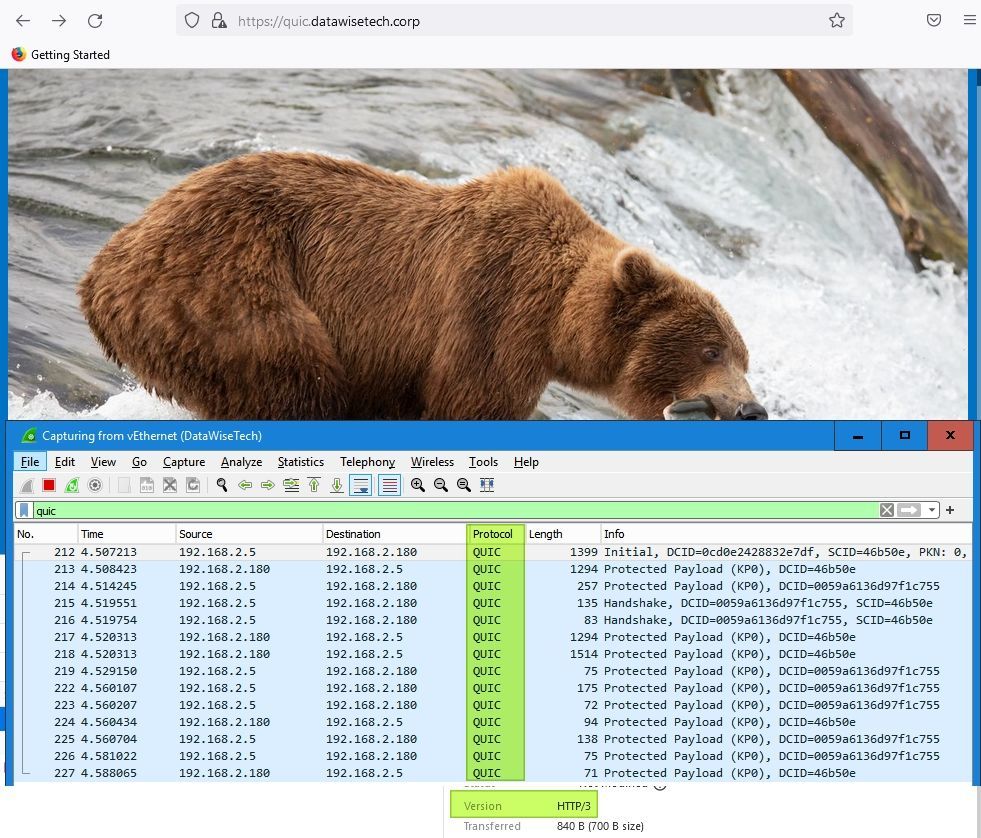Click the resize columns to content icon
Screen dimensions: 981x838
click(x=487, y=485)
